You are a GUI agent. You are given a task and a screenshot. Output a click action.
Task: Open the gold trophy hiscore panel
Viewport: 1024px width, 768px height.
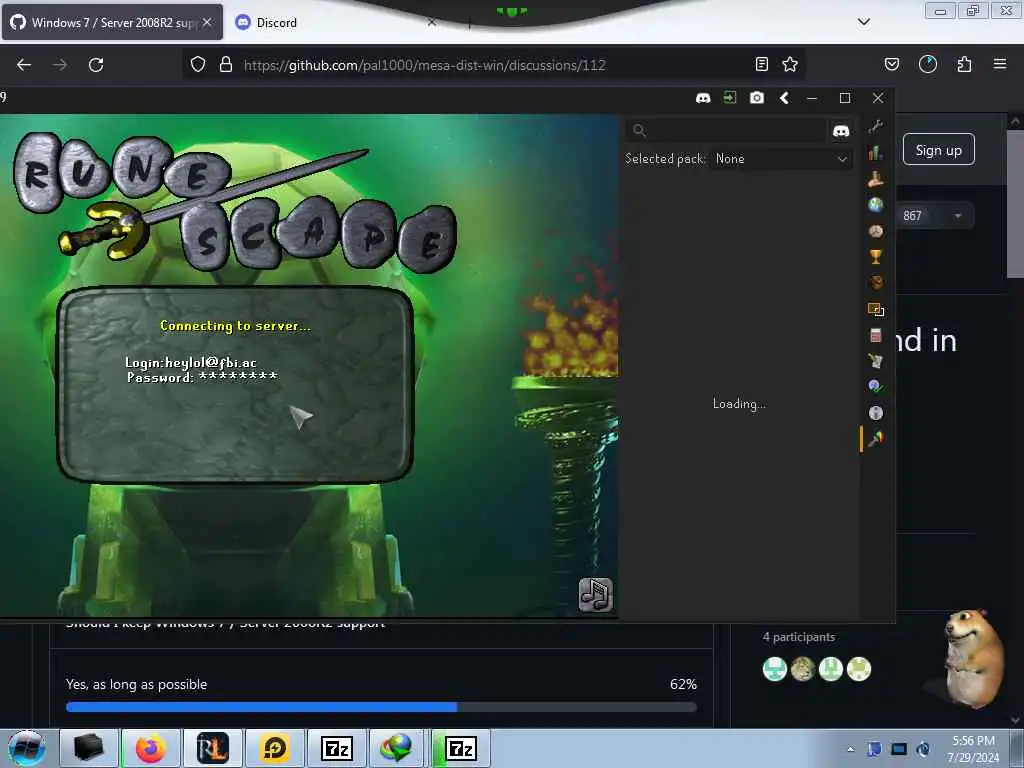876,257
